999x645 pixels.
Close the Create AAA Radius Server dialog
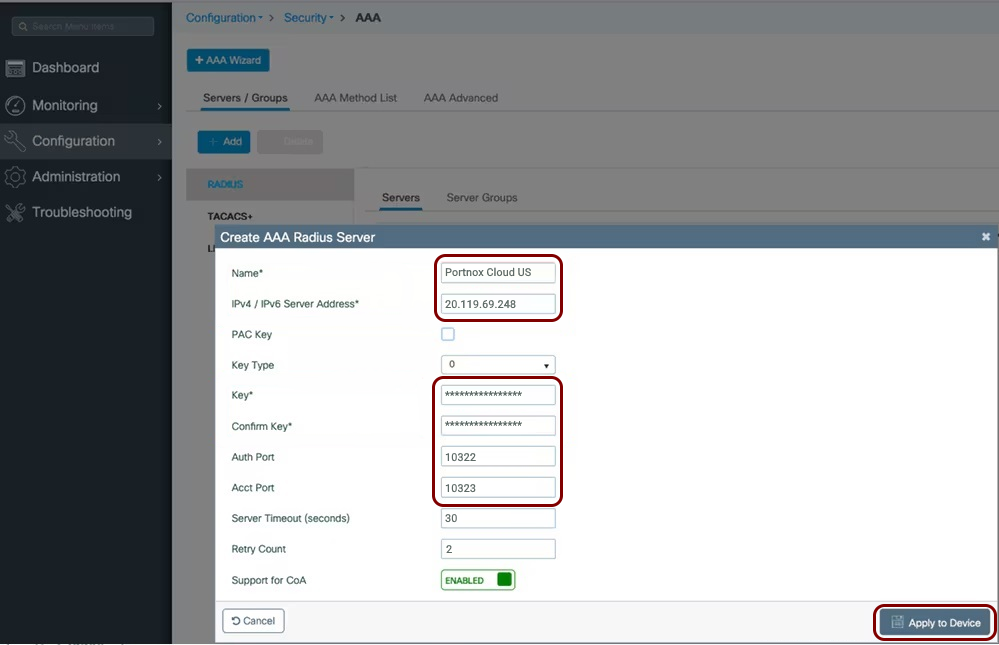[x=986, y=237]
